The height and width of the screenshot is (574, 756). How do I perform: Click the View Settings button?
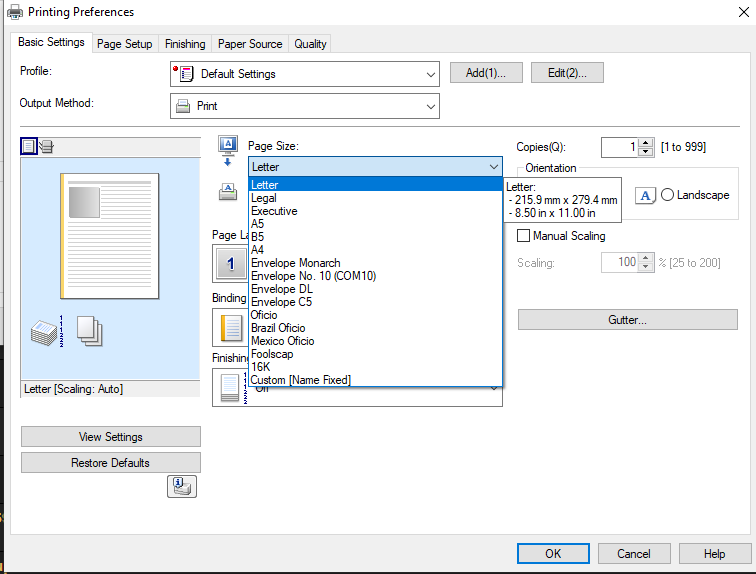click(110, 437)
